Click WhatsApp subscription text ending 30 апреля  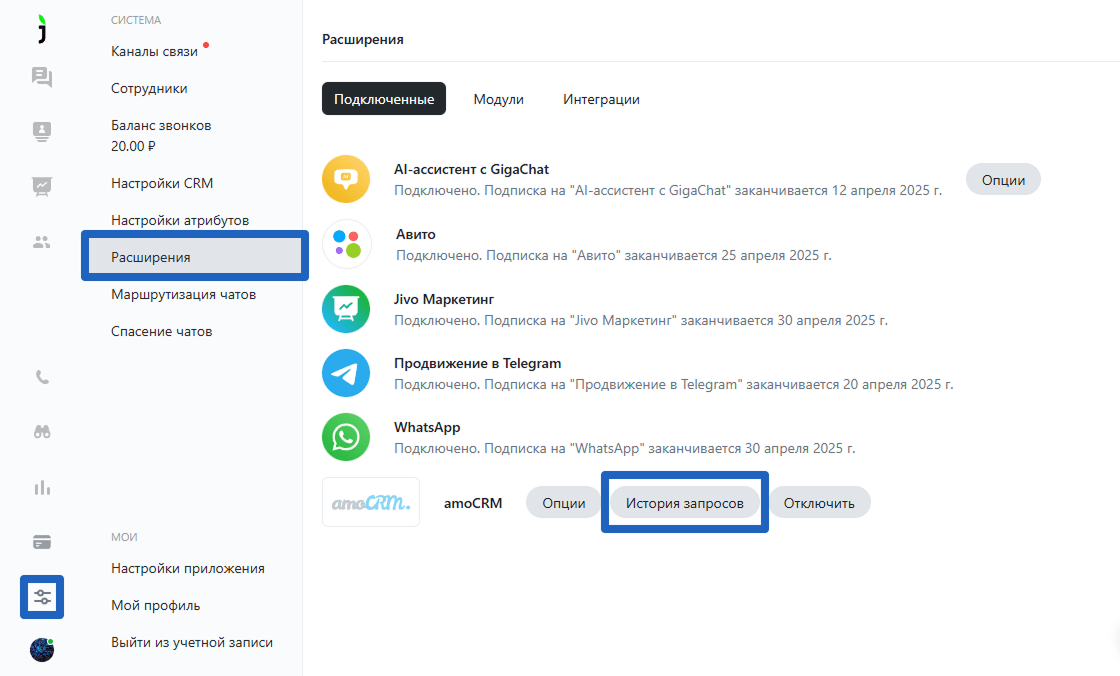pos(624,449)
